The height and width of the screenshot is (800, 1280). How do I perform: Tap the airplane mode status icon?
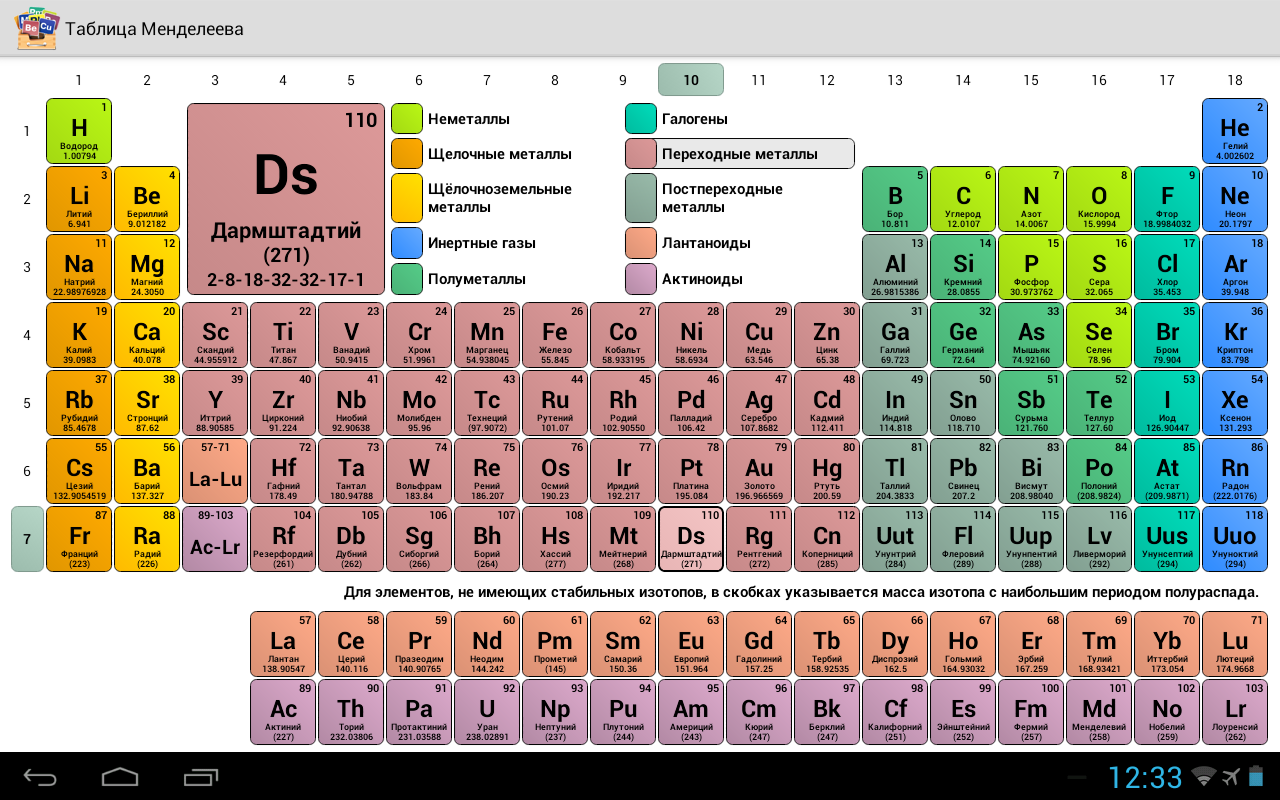pyautogui.click(x=1230, y=776)
